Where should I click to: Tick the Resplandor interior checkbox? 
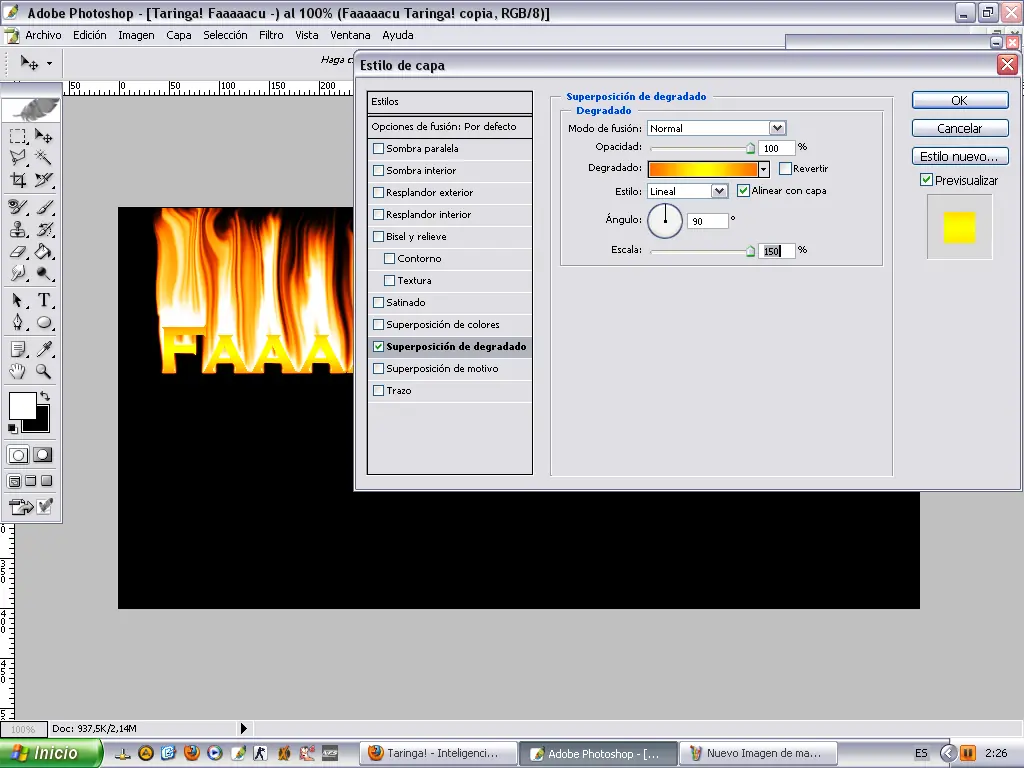click(x=378, y=214)
